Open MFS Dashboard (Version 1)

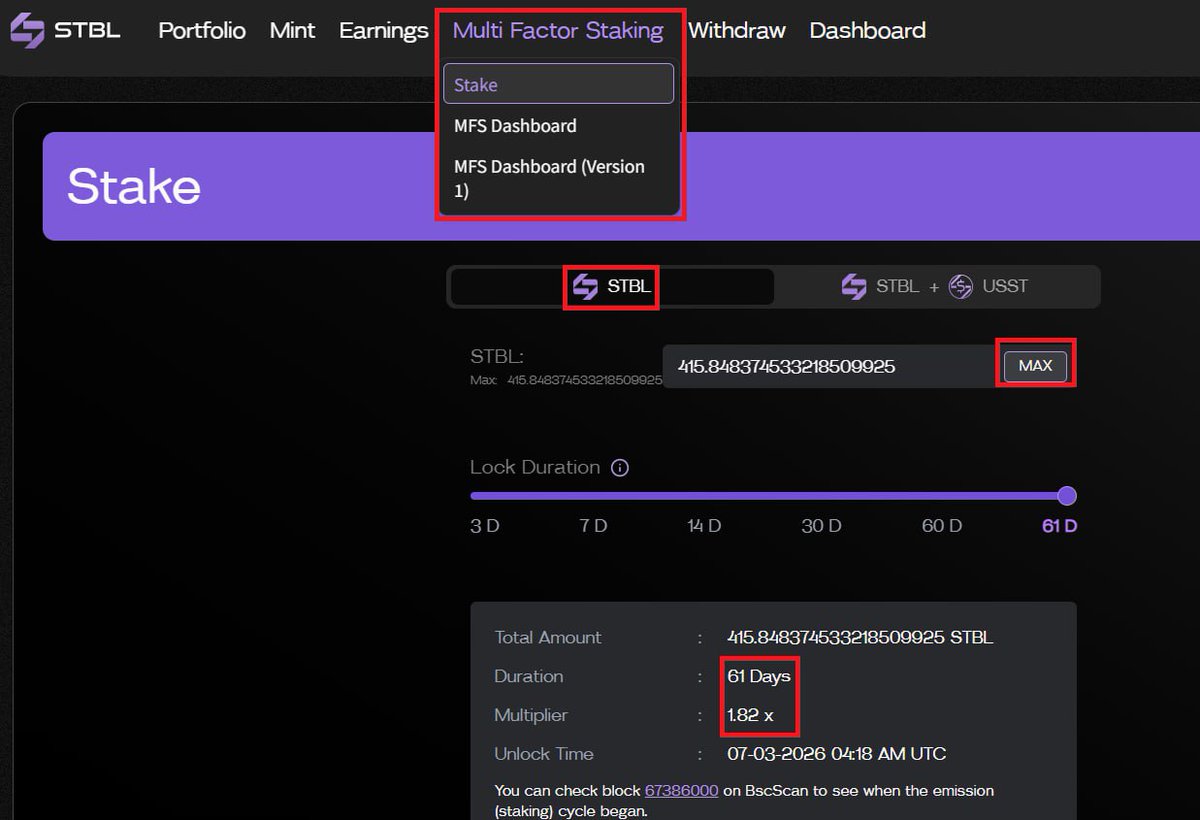click(549, 178)
